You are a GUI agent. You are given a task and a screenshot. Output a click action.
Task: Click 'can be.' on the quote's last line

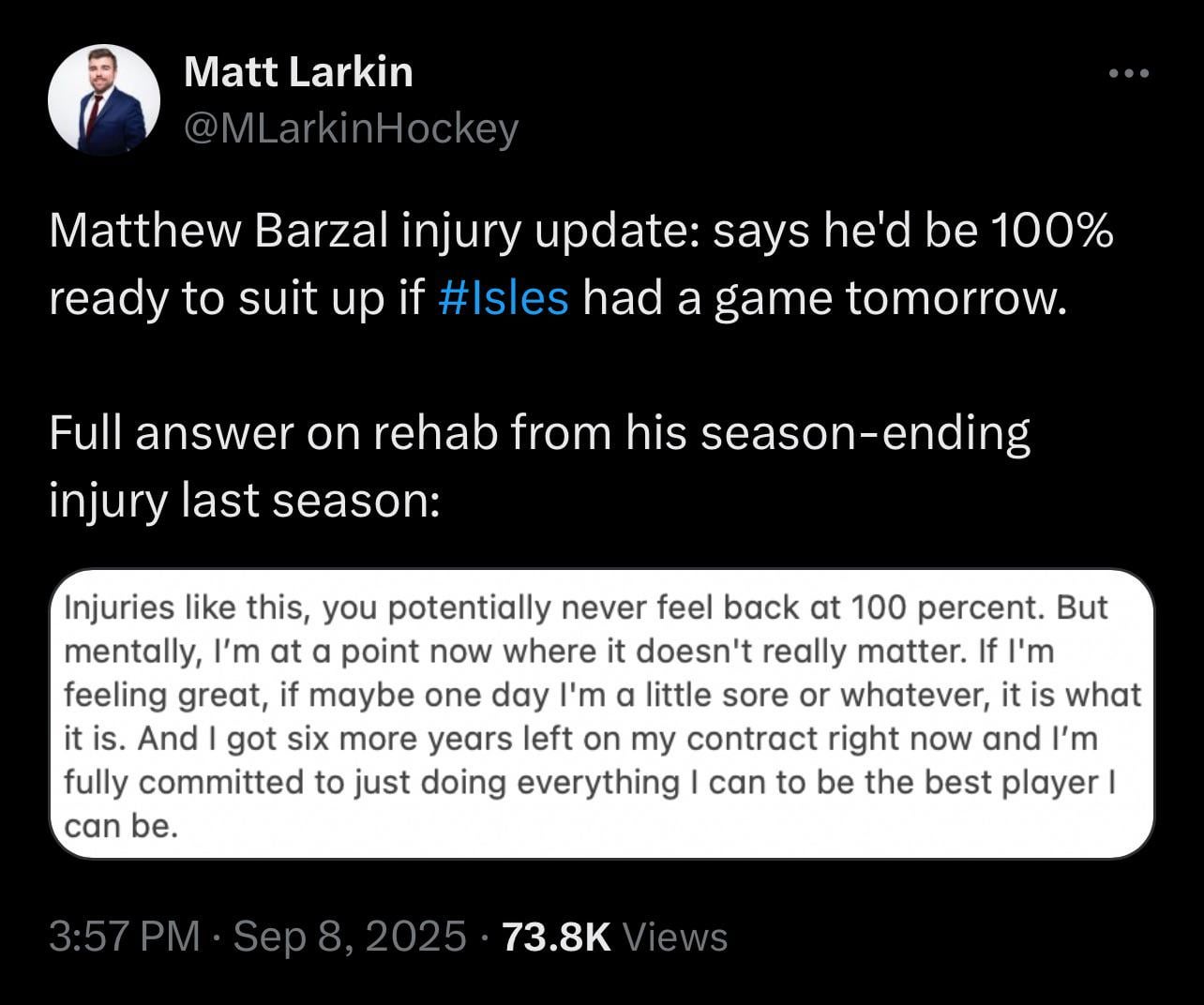coord(120,825)
